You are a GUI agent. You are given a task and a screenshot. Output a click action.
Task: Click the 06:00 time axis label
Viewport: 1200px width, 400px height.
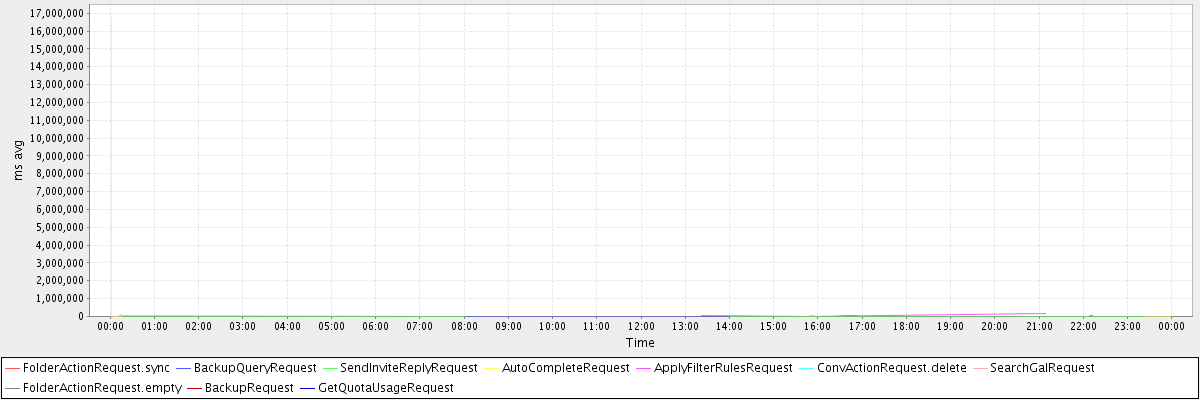[x=375, y=326]
